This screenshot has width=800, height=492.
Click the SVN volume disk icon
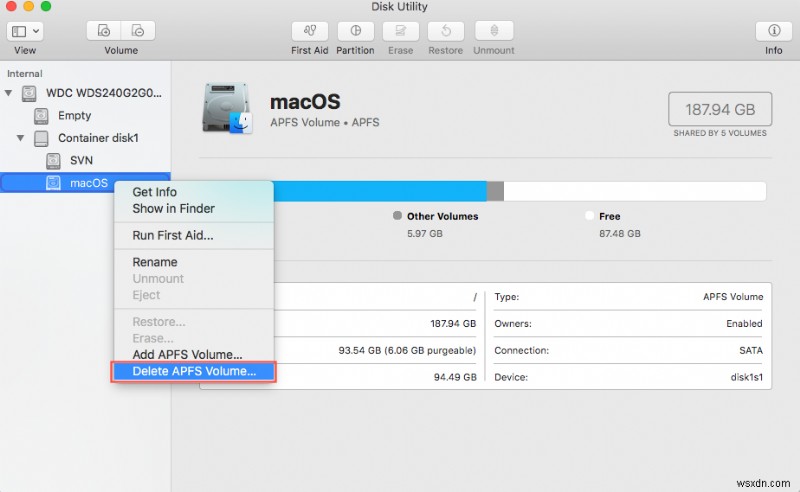(53, 161)
